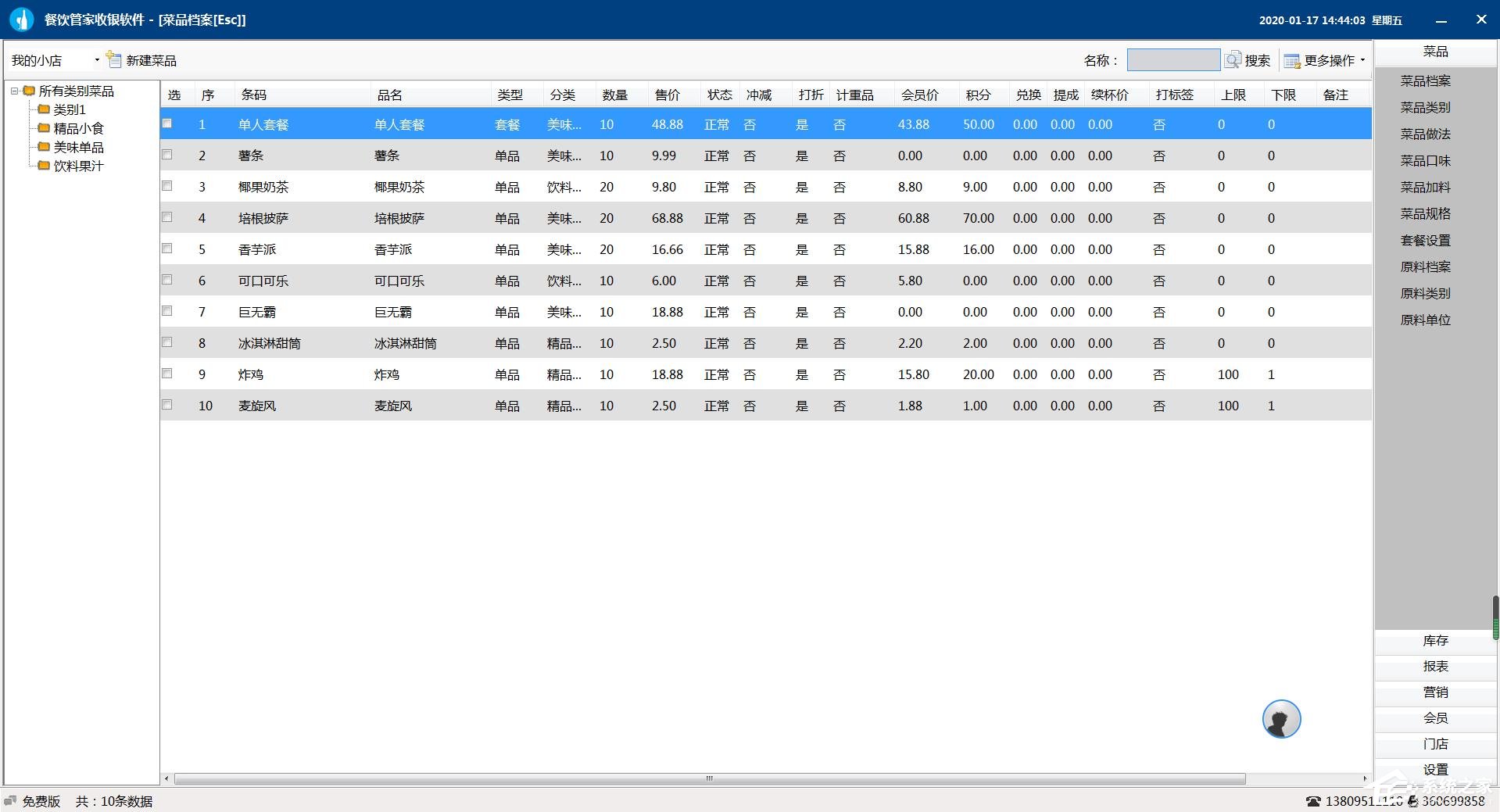Screen dimensions: 1500x812
Task: Go to 原料档案 in sidebar
Action: (1425, 266)
